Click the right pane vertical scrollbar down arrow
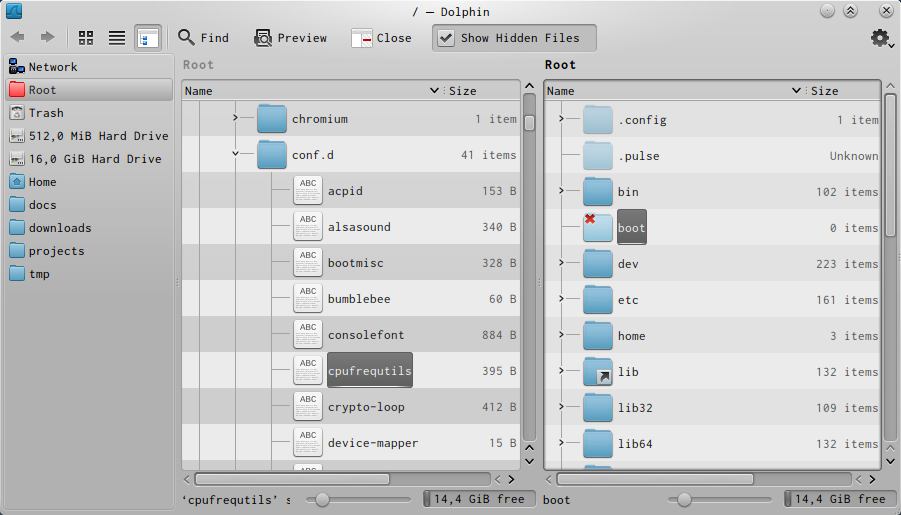 pos(890,461)
